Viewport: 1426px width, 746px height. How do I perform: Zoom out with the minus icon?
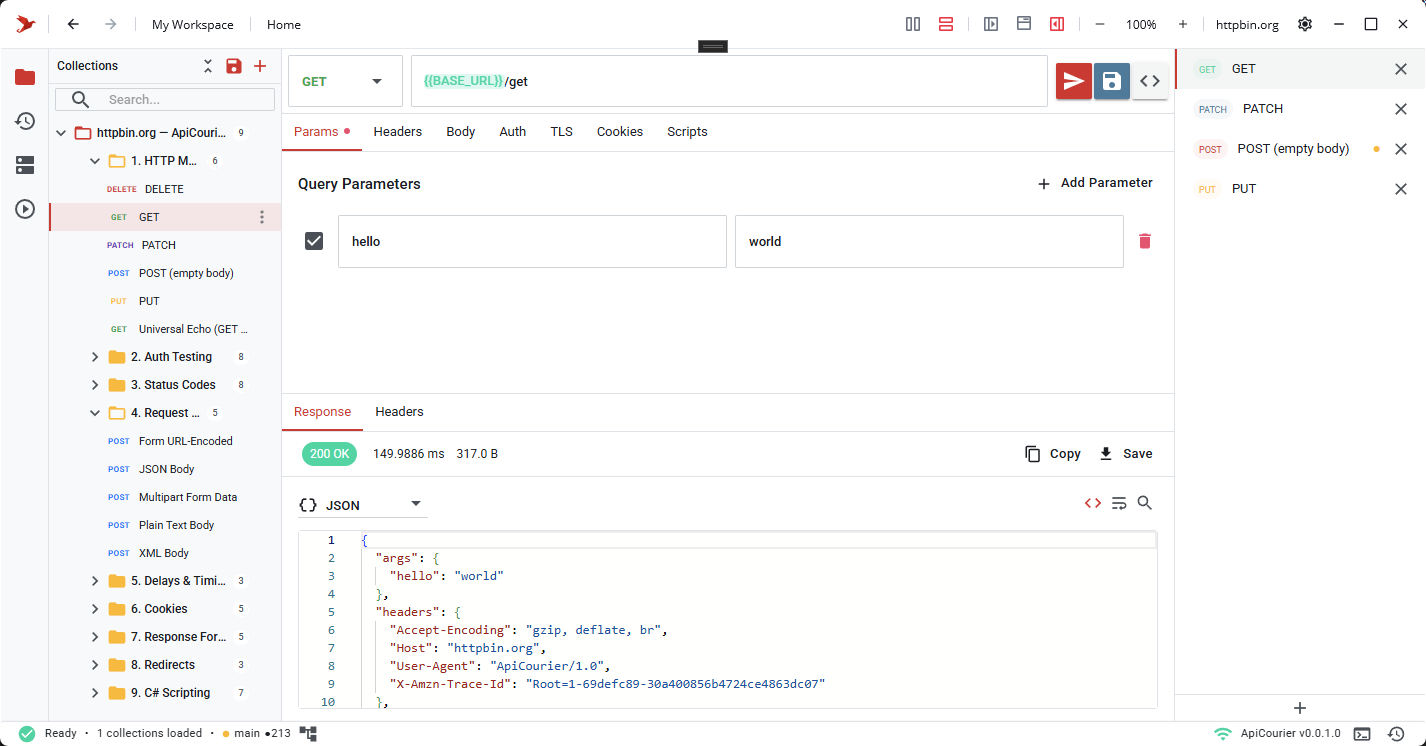(x=1100, y=24)
